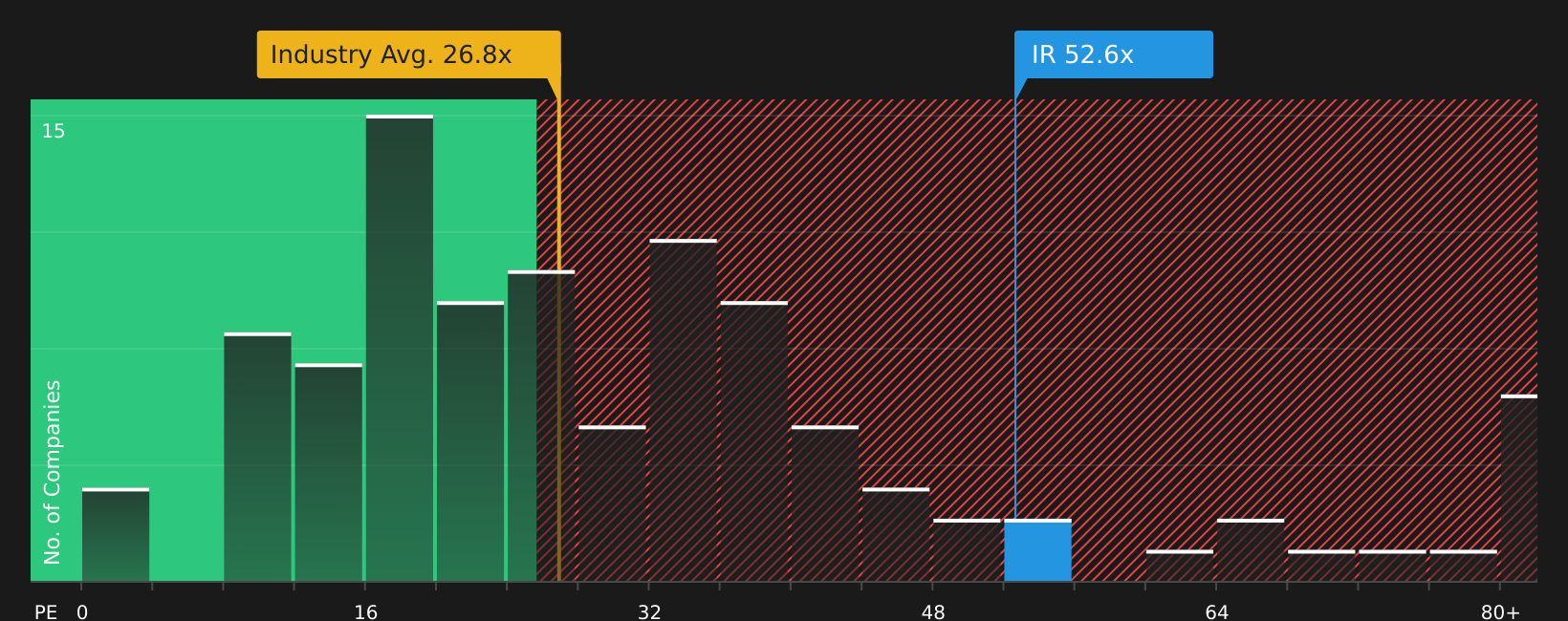Select the blue highlighted IR histogram bar
1568x621 pixels.
[1037, 550]
